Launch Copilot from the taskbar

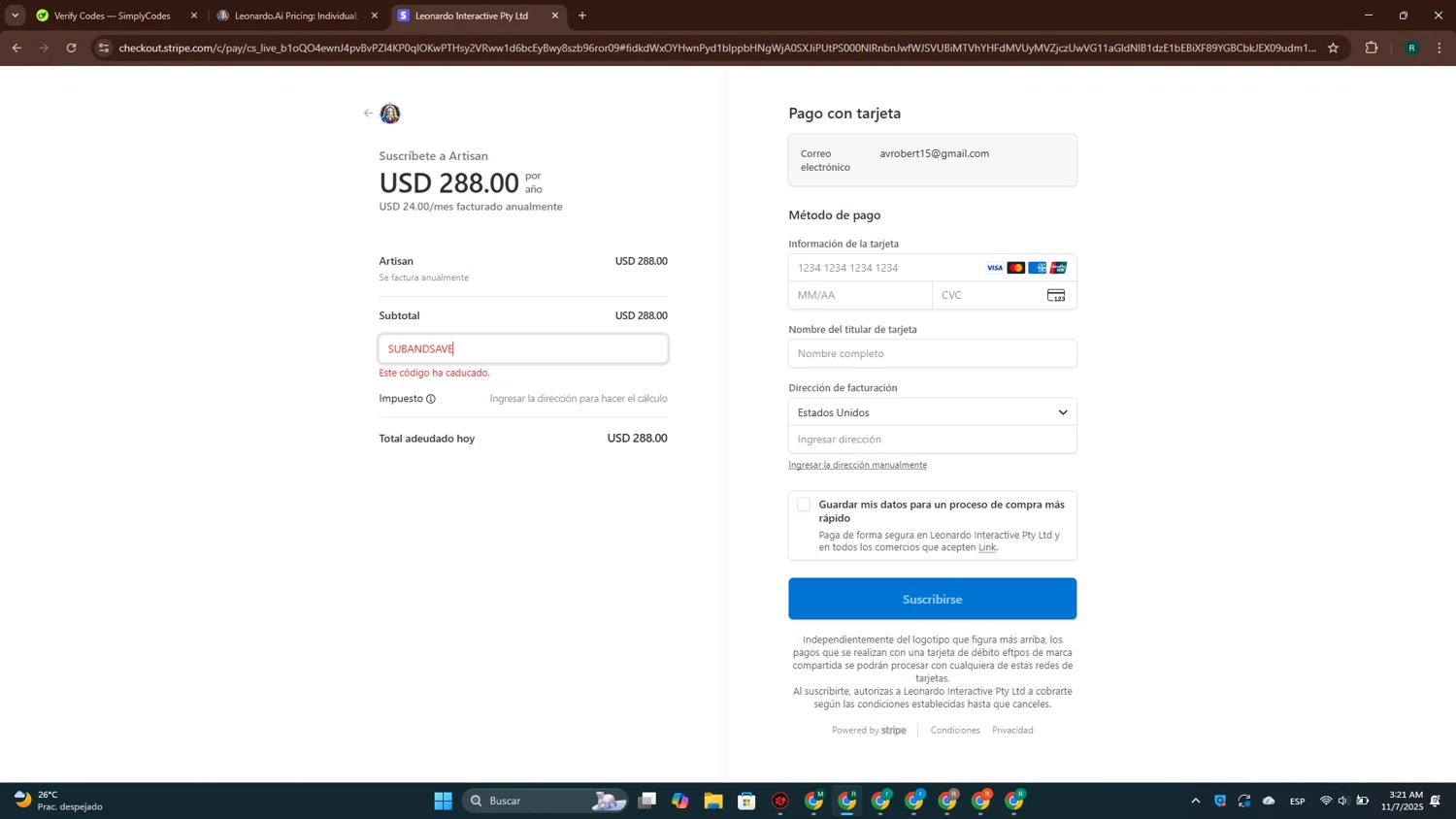680,801
